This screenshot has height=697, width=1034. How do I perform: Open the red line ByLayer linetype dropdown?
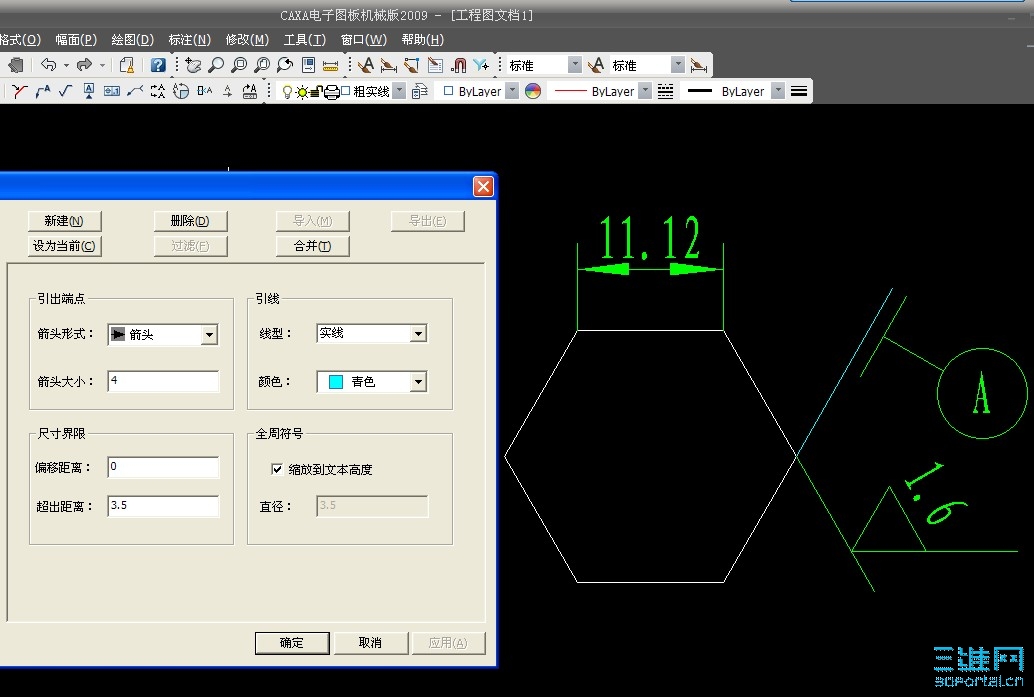click(646, 91)
